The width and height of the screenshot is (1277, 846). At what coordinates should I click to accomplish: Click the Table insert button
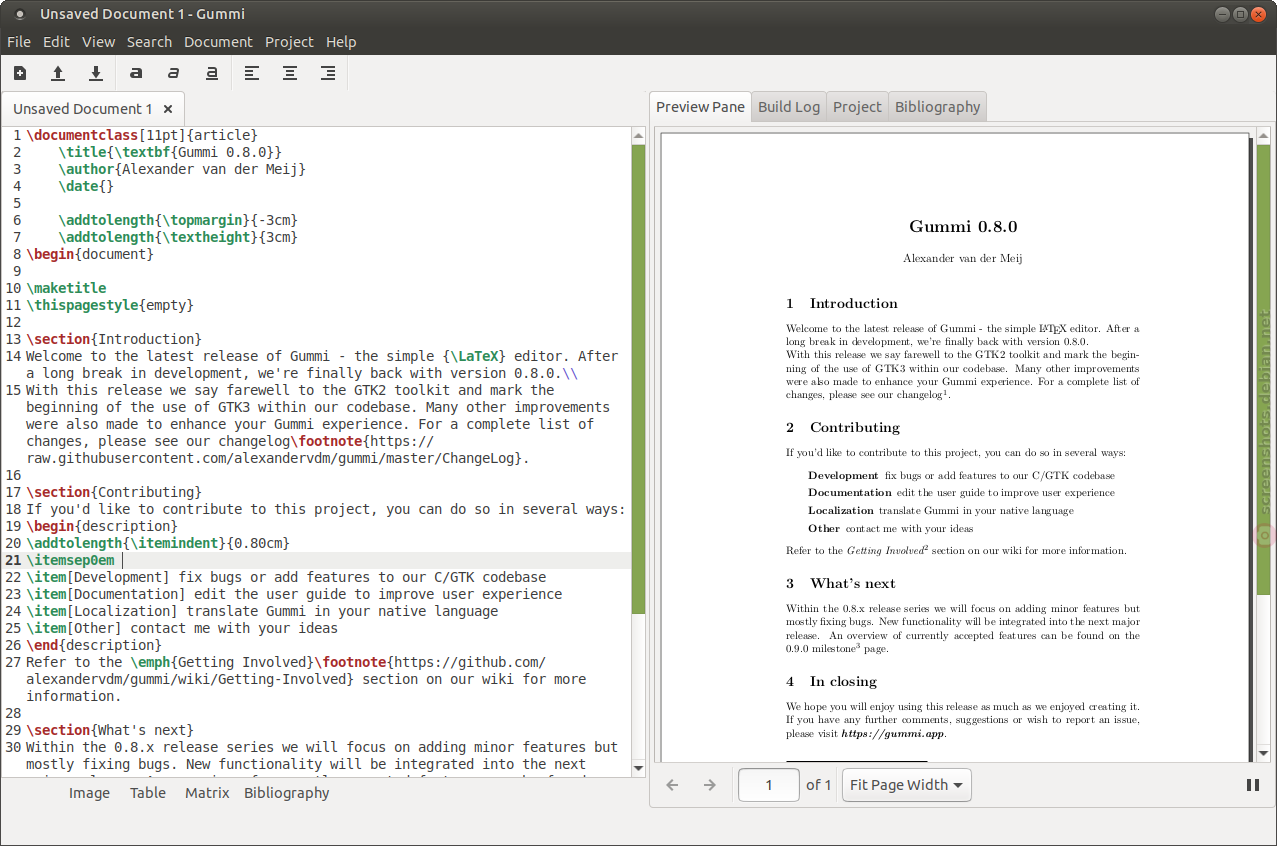point(148,793)
